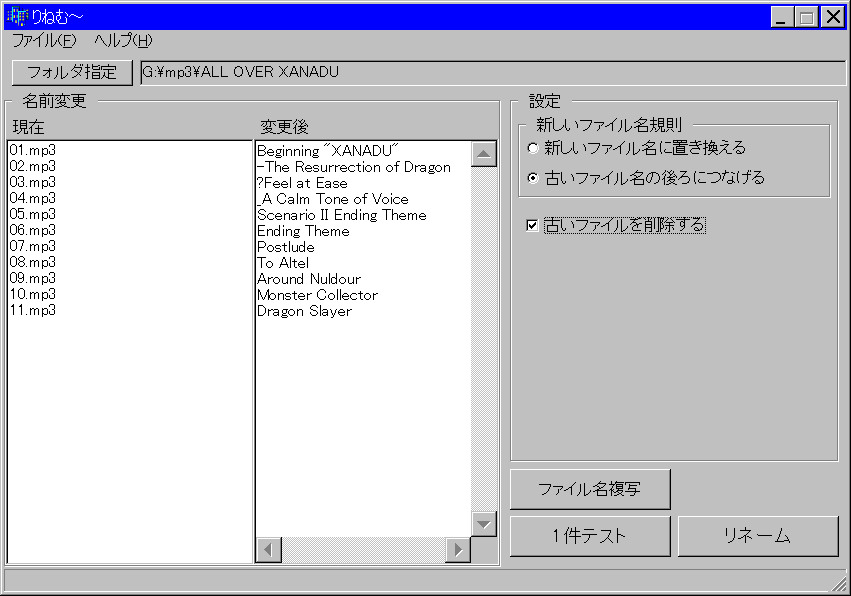The width and height of the screenshot is (851, 596).
Task: Click the line ?Feel at Ease
Action: (x=302, y=183)
